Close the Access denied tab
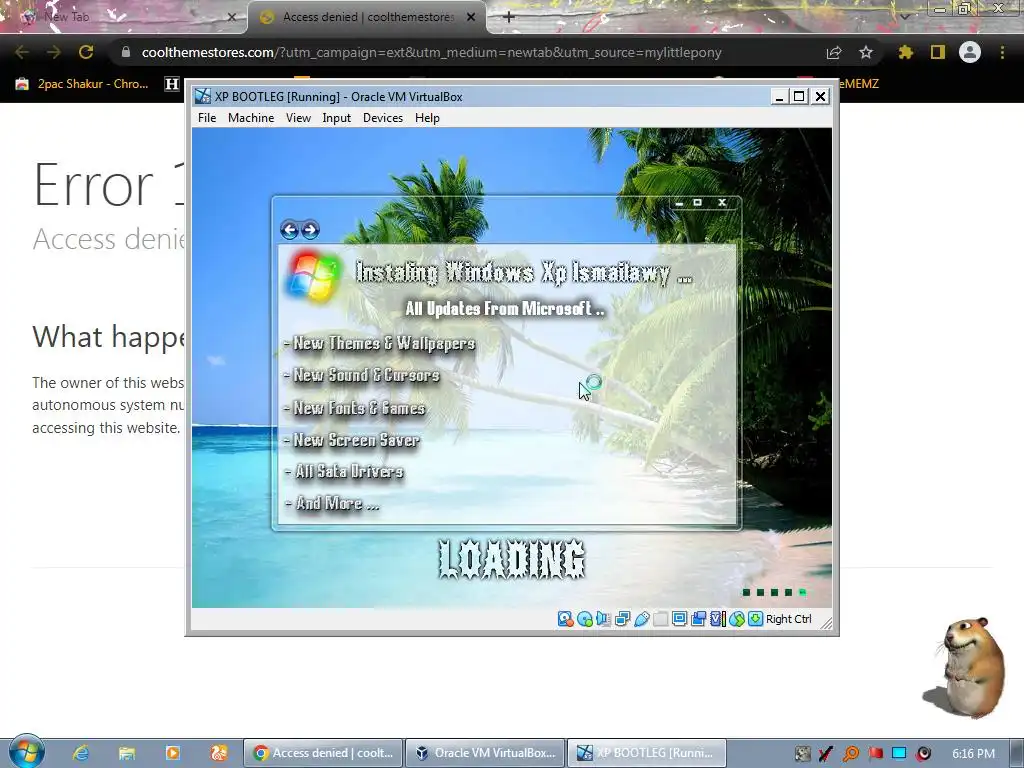Image resolution: width=1024 pixels, height=768 pixels. pyautogui.click(x=471, y=17)
